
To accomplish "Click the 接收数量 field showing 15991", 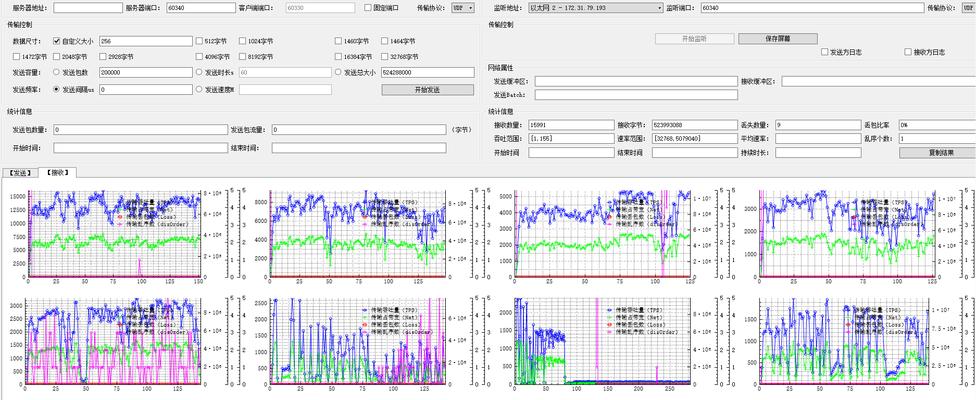I will coord(571,125).
